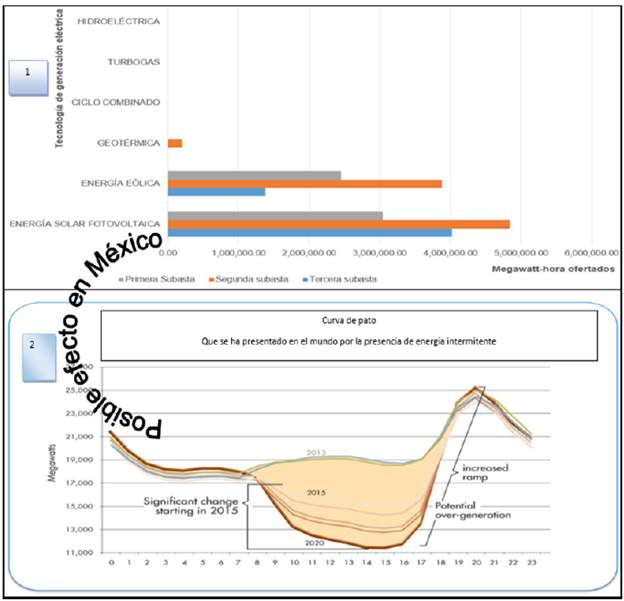624x601 pixels.
Task: Click the numbered box labeled 1
Action: pos(29,77)
